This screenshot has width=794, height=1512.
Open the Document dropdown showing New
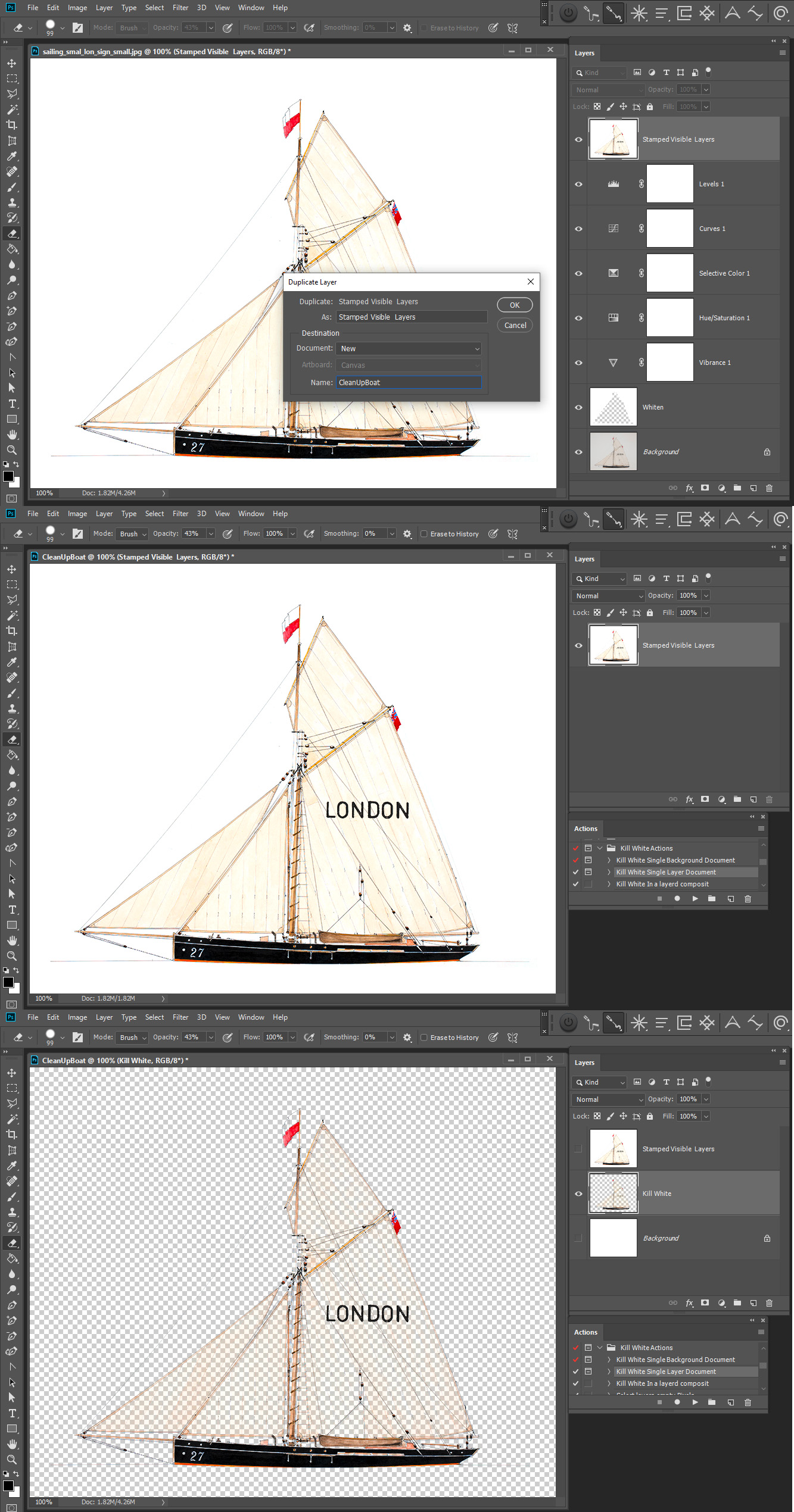[x=409, y=349]
